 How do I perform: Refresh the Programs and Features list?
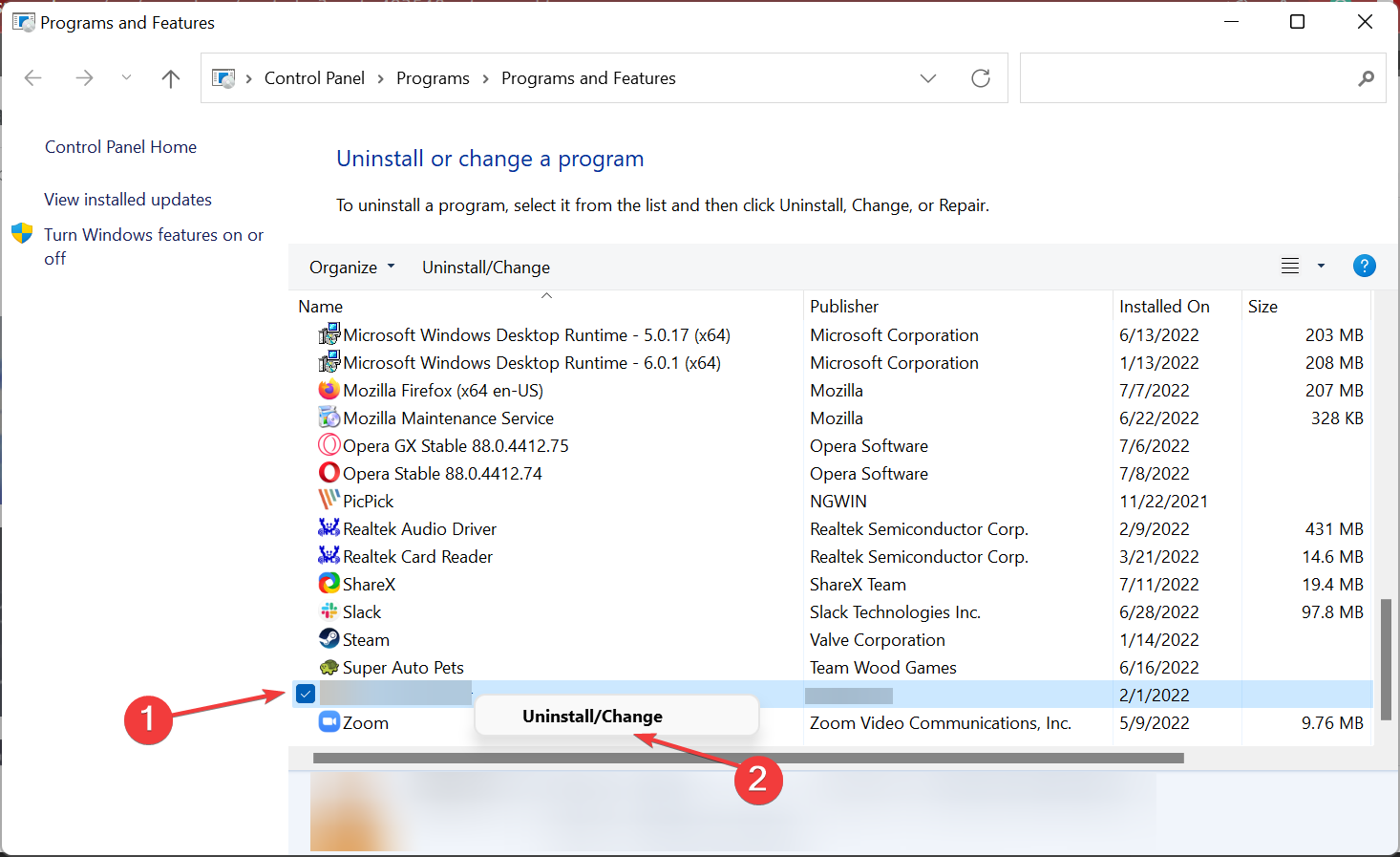[981, 78]
